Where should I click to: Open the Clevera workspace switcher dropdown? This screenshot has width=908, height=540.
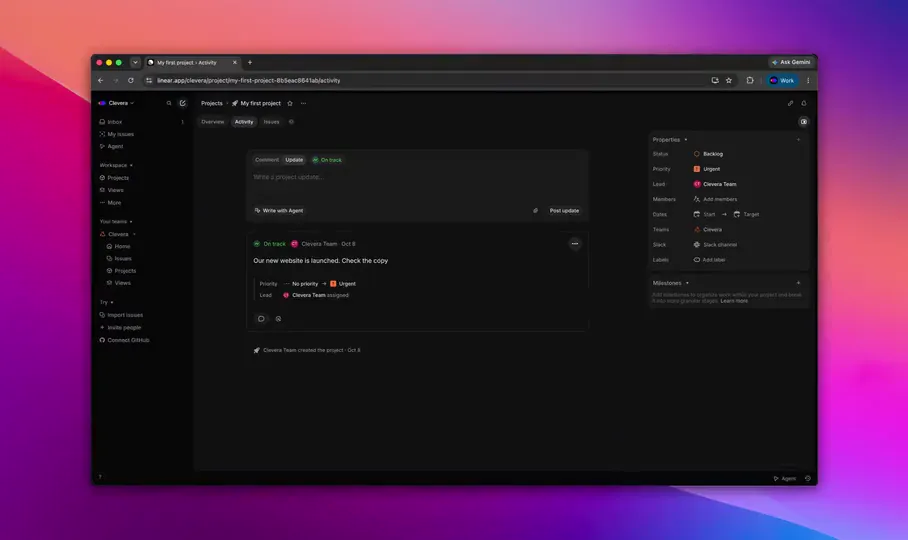(x=116, y=103)
